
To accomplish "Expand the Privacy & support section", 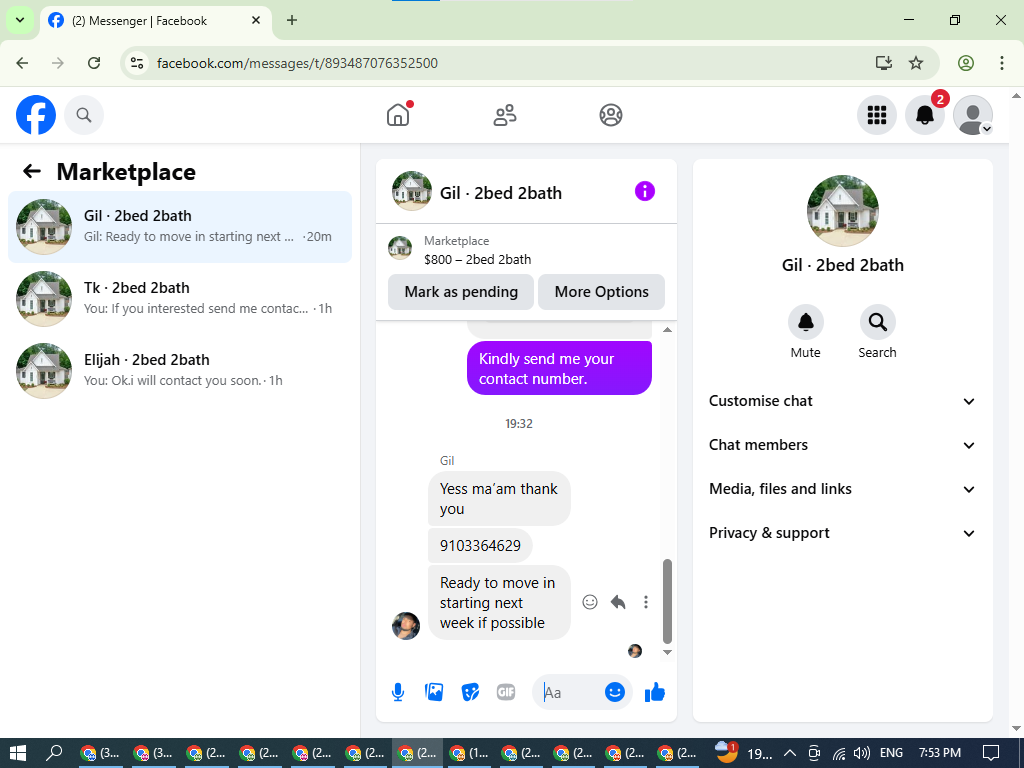I will tap(842, 534).
